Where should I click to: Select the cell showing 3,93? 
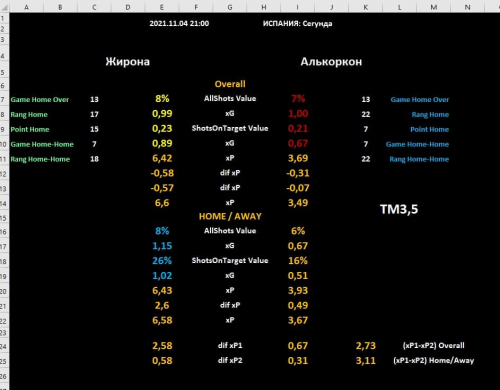(298, 290)
